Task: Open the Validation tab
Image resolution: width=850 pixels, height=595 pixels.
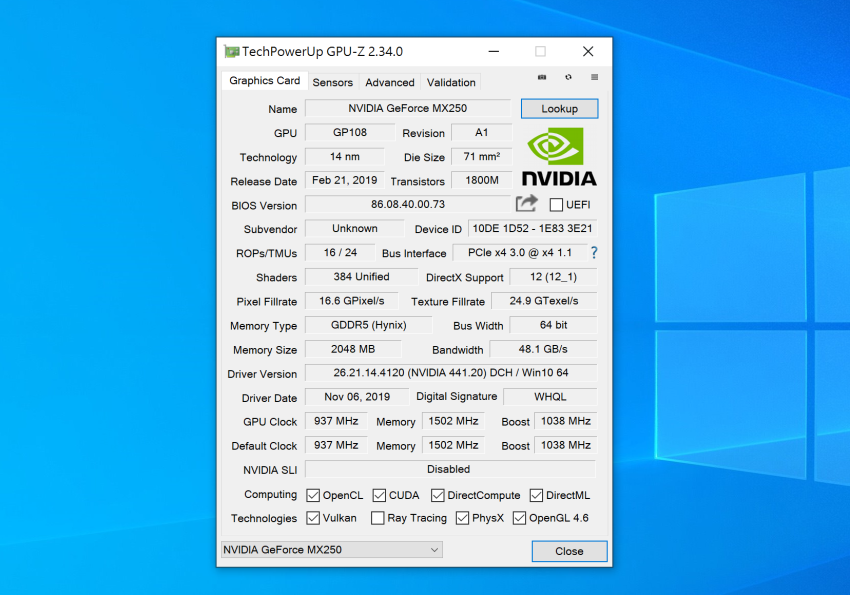Action: (451, 82)
